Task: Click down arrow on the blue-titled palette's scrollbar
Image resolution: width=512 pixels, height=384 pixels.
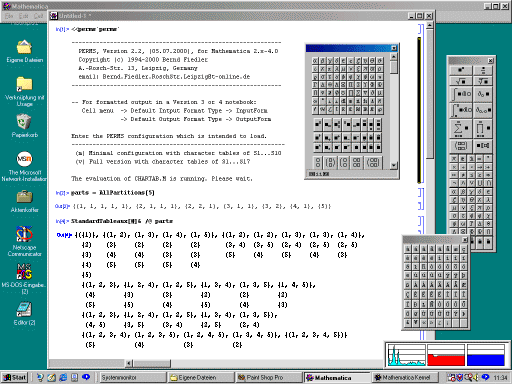Action: click(x=394, y=165)
